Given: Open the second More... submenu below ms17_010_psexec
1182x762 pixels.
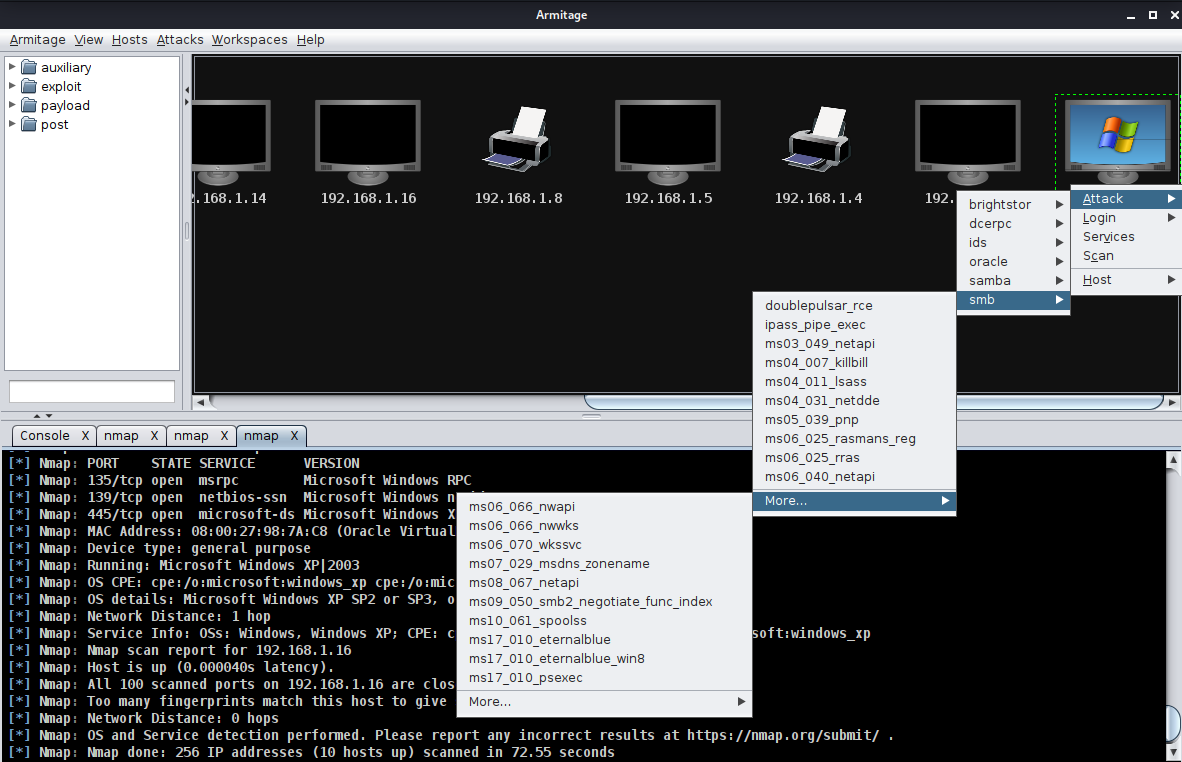Looking at the screenshot, I should pos(605,702).
